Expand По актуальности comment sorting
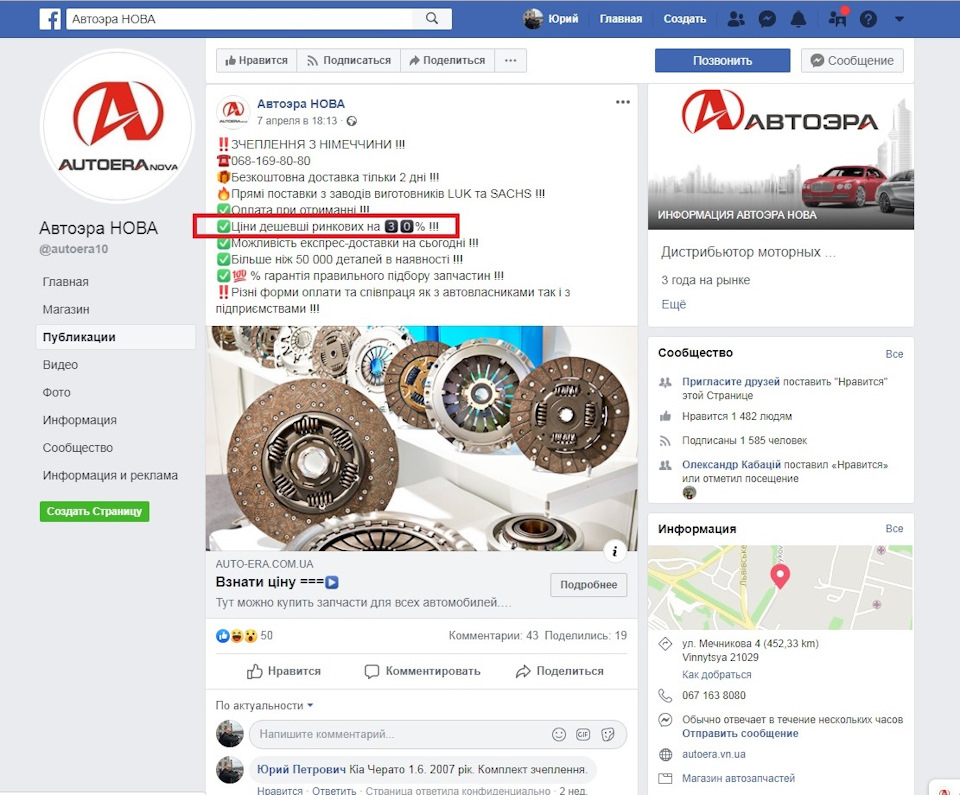This screenshot has height=795, width=960. point(264,706)
